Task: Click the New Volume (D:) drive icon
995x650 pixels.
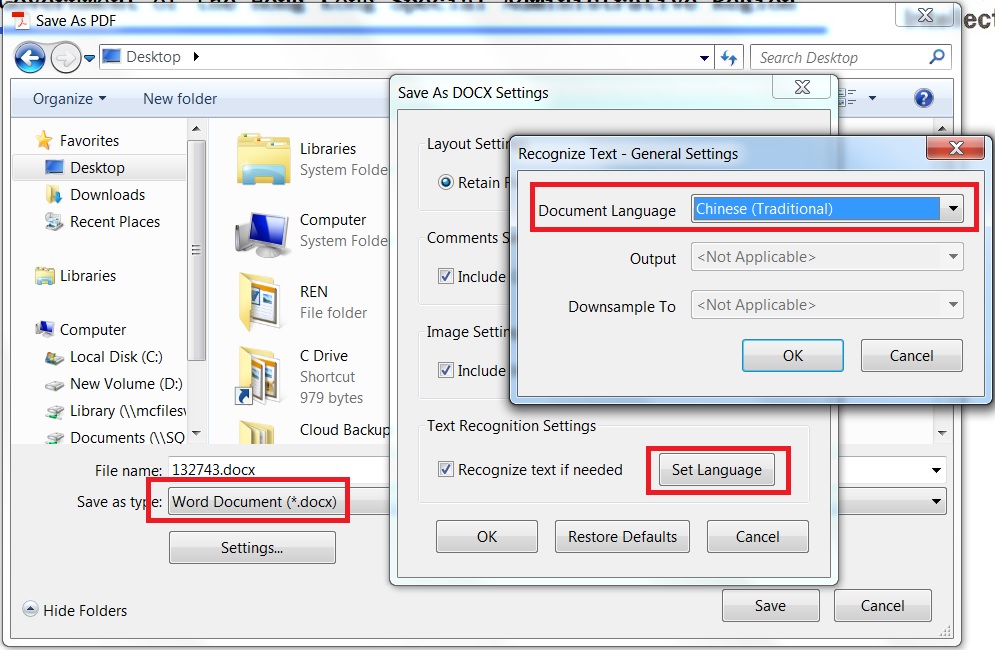Action: [55, 385]
